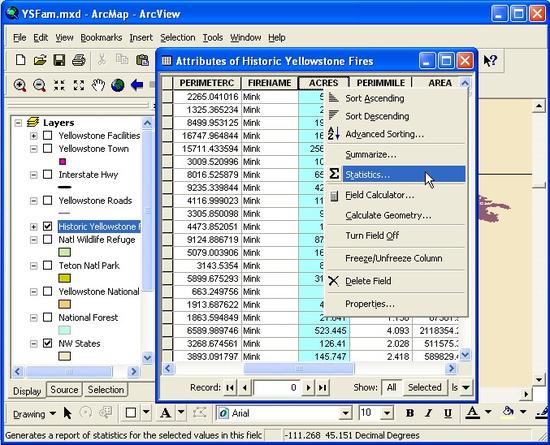Enable the Yellowstone Roads layer checkbox

[x=48, y=200]
